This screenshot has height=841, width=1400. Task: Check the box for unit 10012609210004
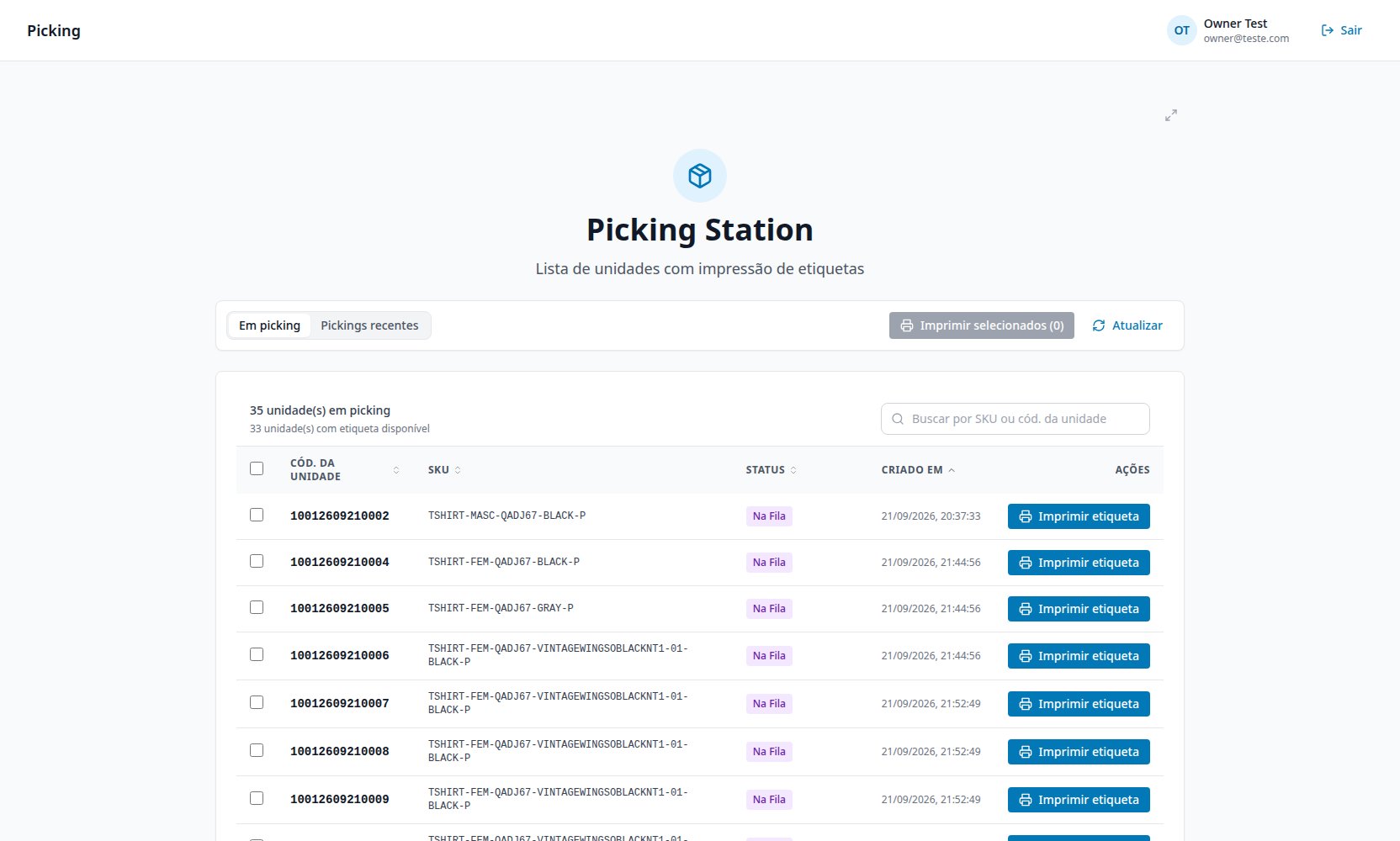pyautogui.click(x=257, y=561)
